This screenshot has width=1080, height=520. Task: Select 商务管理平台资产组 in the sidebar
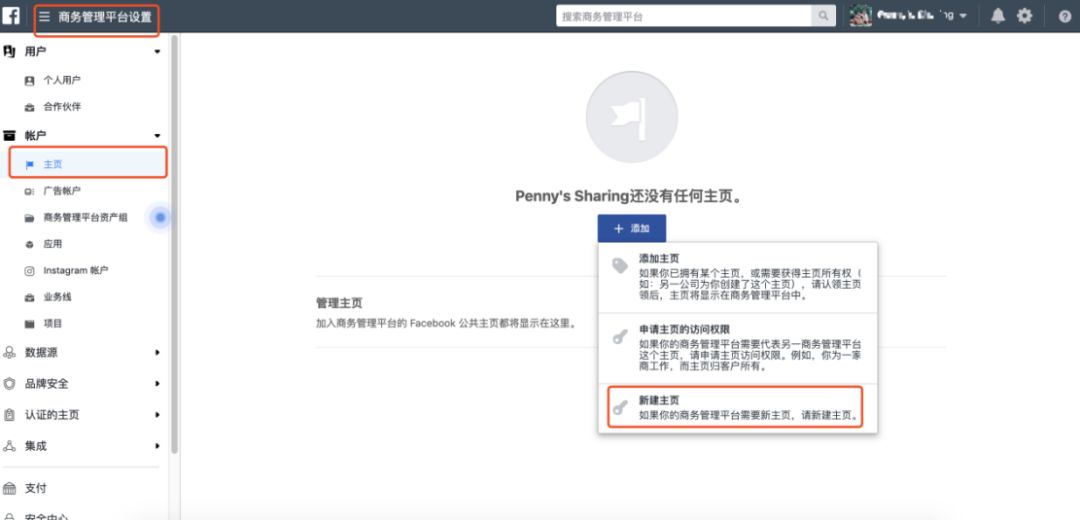(x=85, y=218)
